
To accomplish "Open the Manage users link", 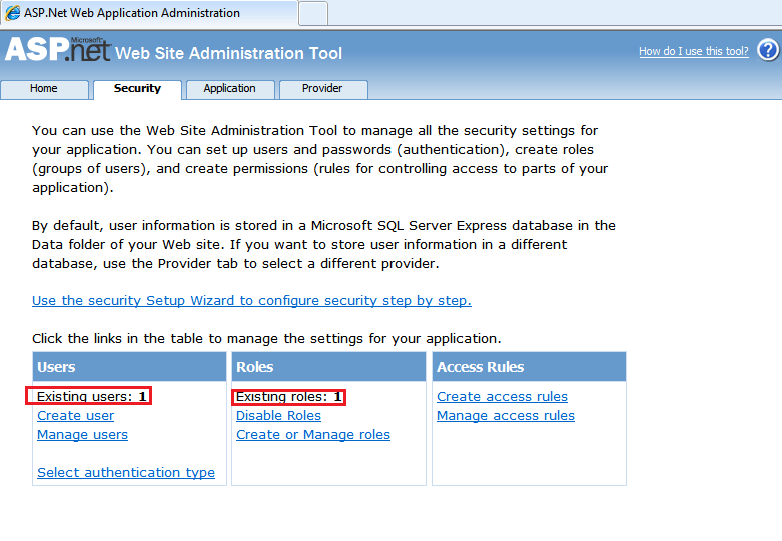I will pyautogui.click(x=82, y=435).
